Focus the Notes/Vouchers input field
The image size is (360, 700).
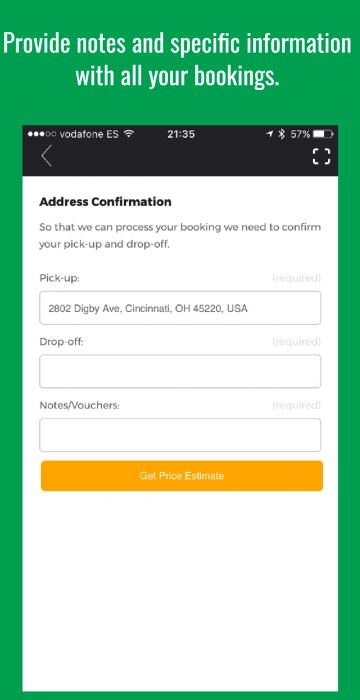coord(180,435)
